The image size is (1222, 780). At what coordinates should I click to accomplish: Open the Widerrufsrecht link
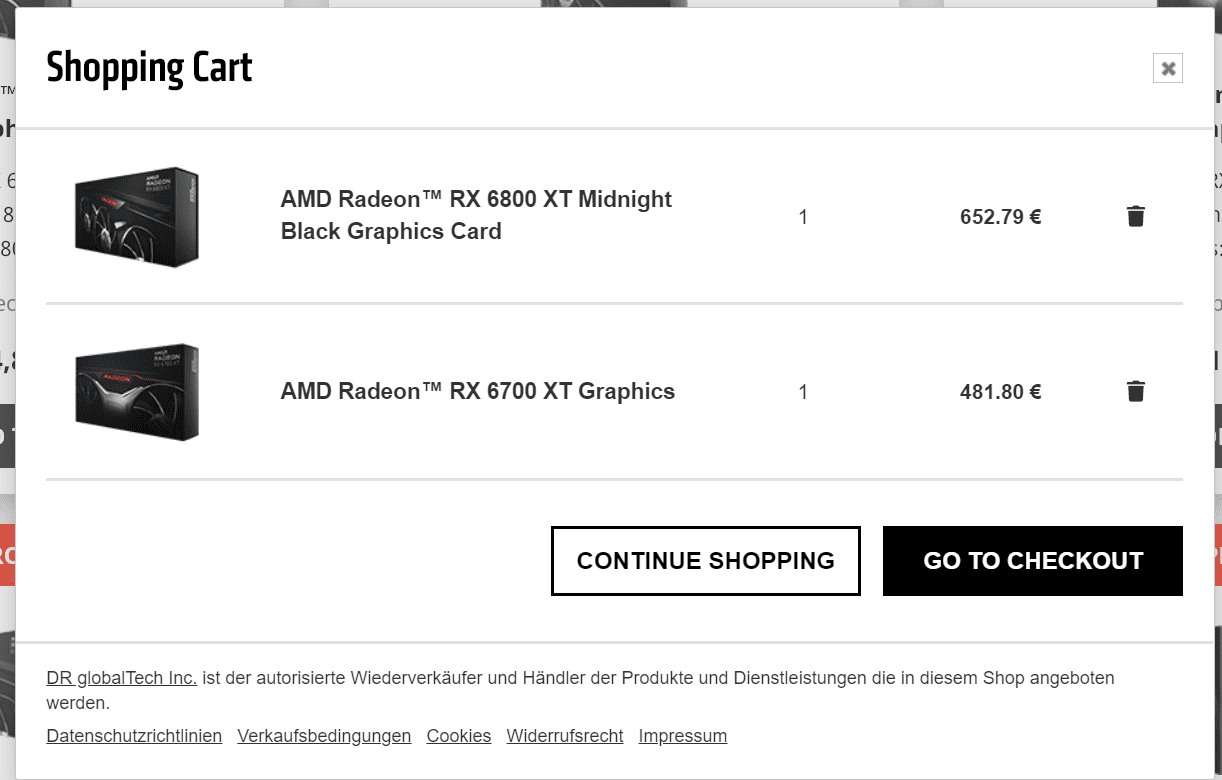point(565,736)
